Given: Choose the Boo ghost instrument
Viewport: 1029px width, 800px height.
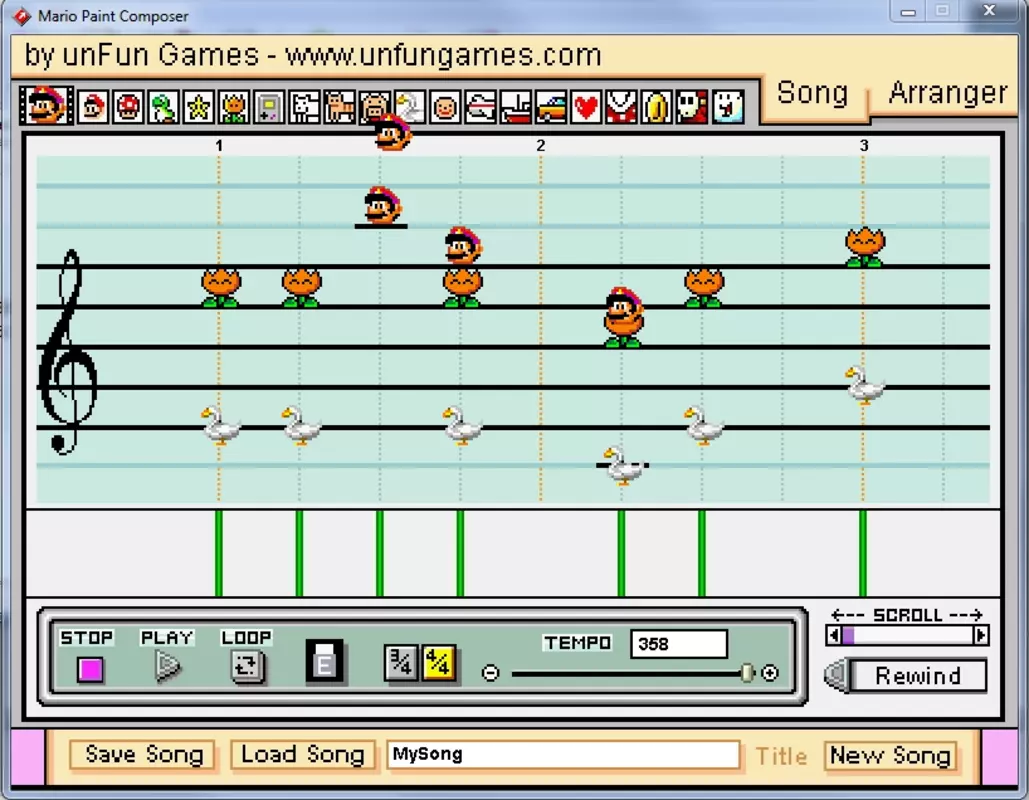Looking at the screenshot, I should (728, 107).
